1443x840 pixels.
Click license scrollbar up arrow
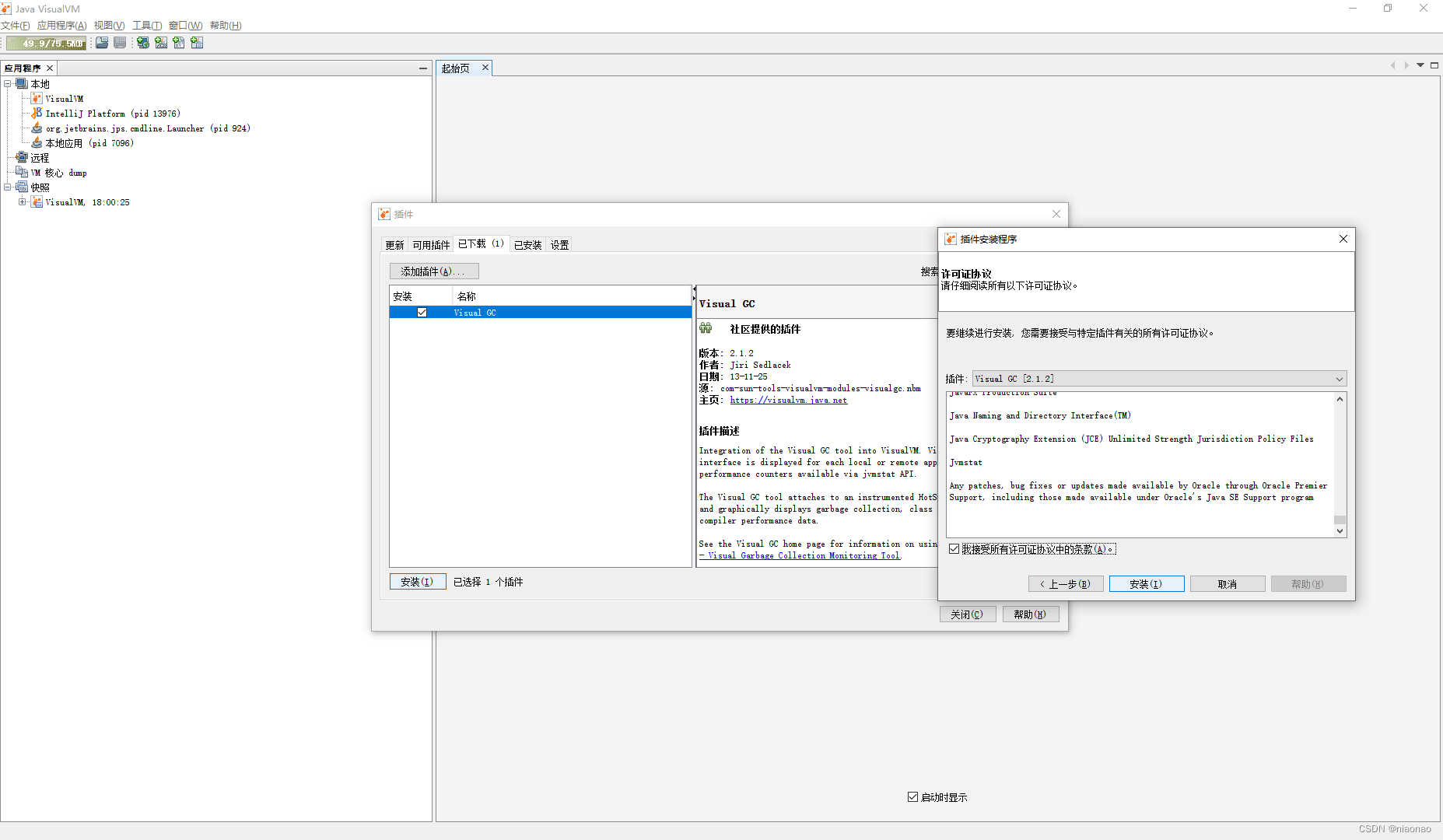click(1340, 399)
